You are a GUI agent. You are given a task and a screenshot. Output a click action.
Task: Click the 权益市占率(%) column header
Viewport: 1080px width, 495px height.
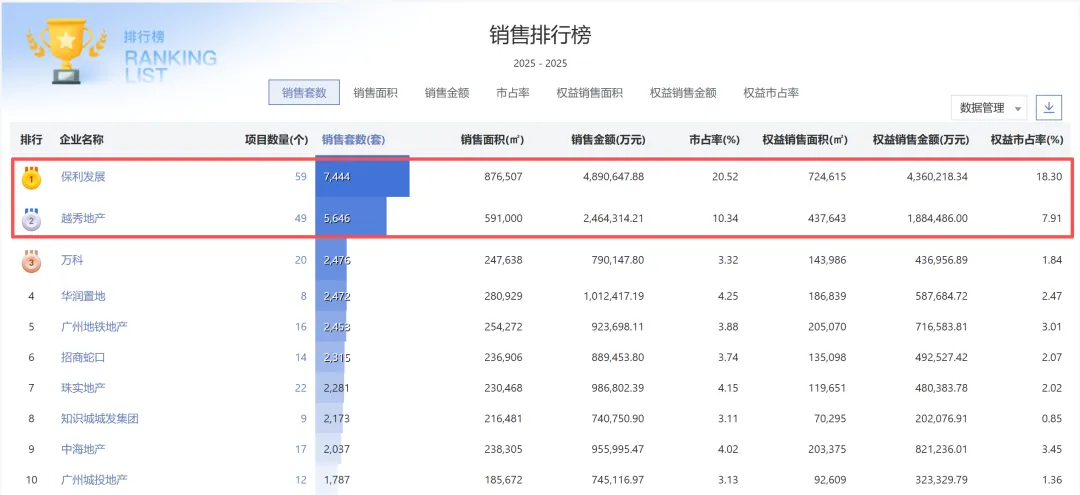click(x=1028, y=140)
